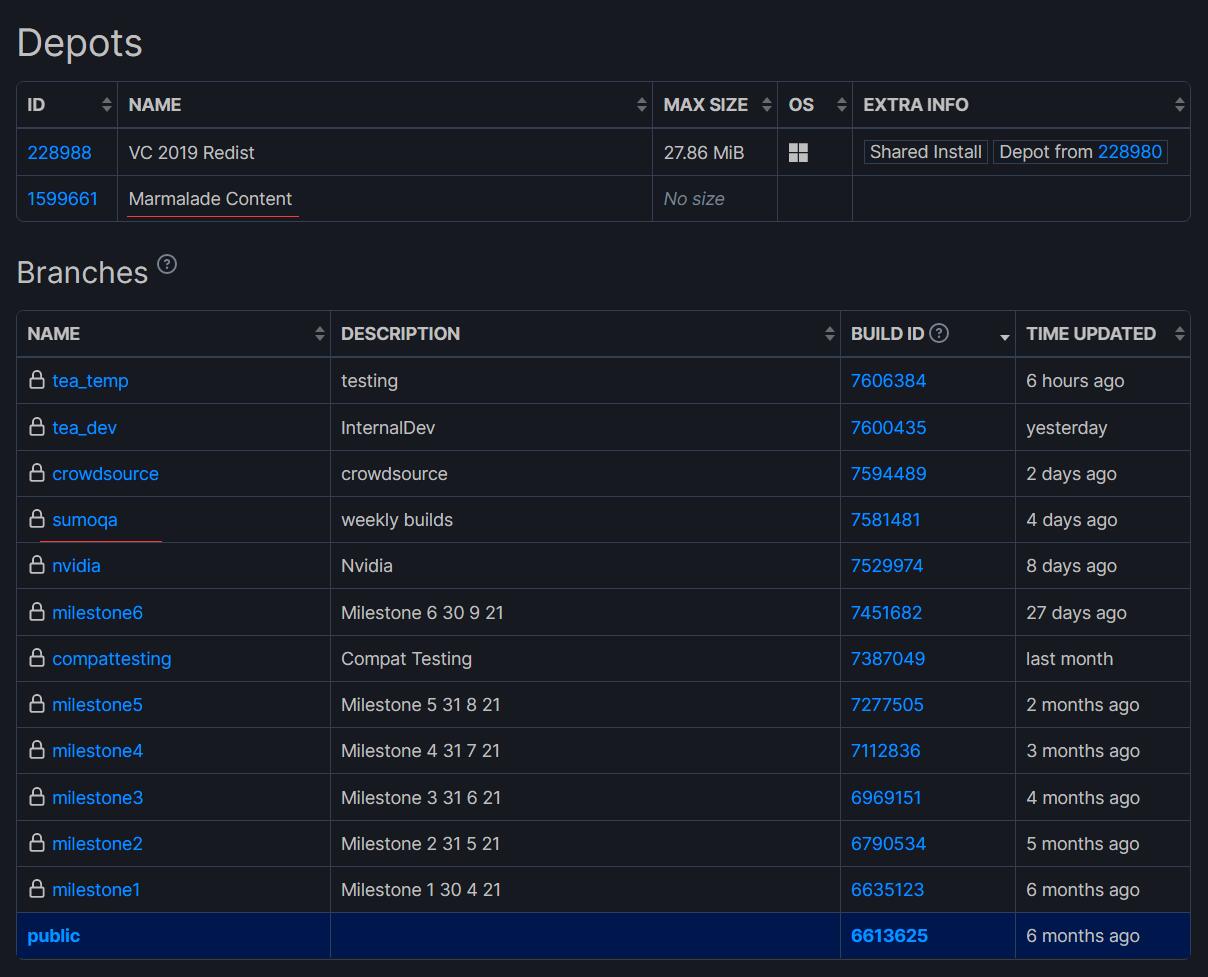Screen dimensions: 1208x977
Task: Click the Windows OS icon in VC 2019 Redist row
Action: [798, 152]
